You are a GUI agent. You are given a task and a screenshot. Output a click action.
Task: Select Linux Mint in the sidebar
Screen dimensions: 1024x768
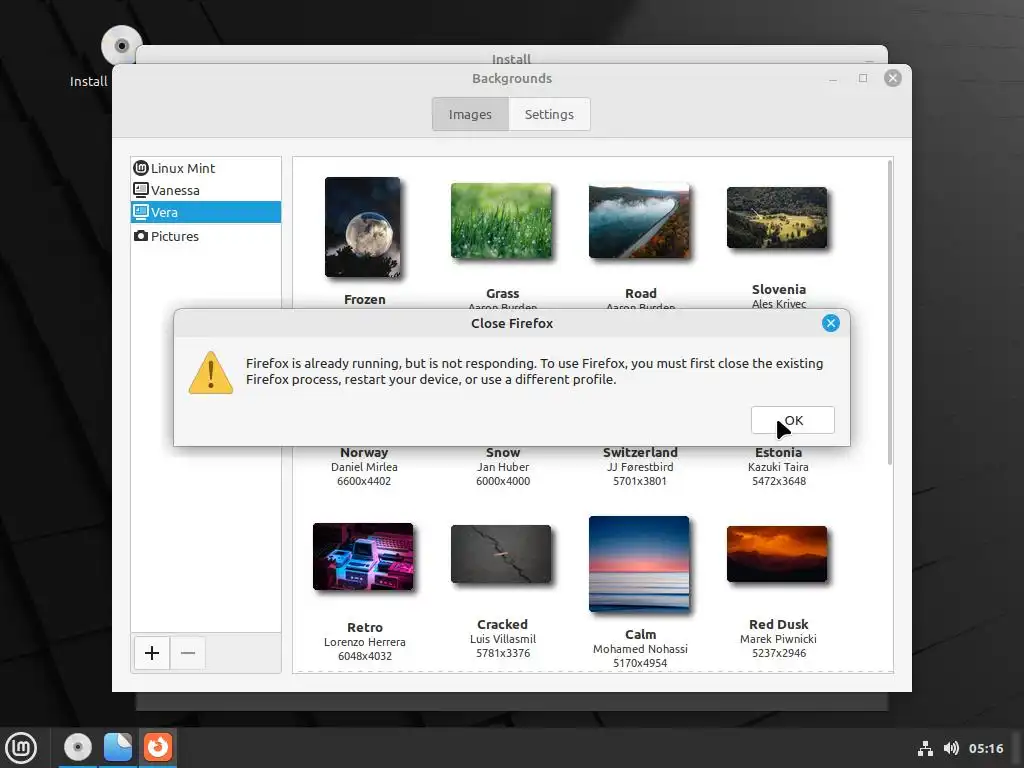pyautogui.click(x=206, y=168)
